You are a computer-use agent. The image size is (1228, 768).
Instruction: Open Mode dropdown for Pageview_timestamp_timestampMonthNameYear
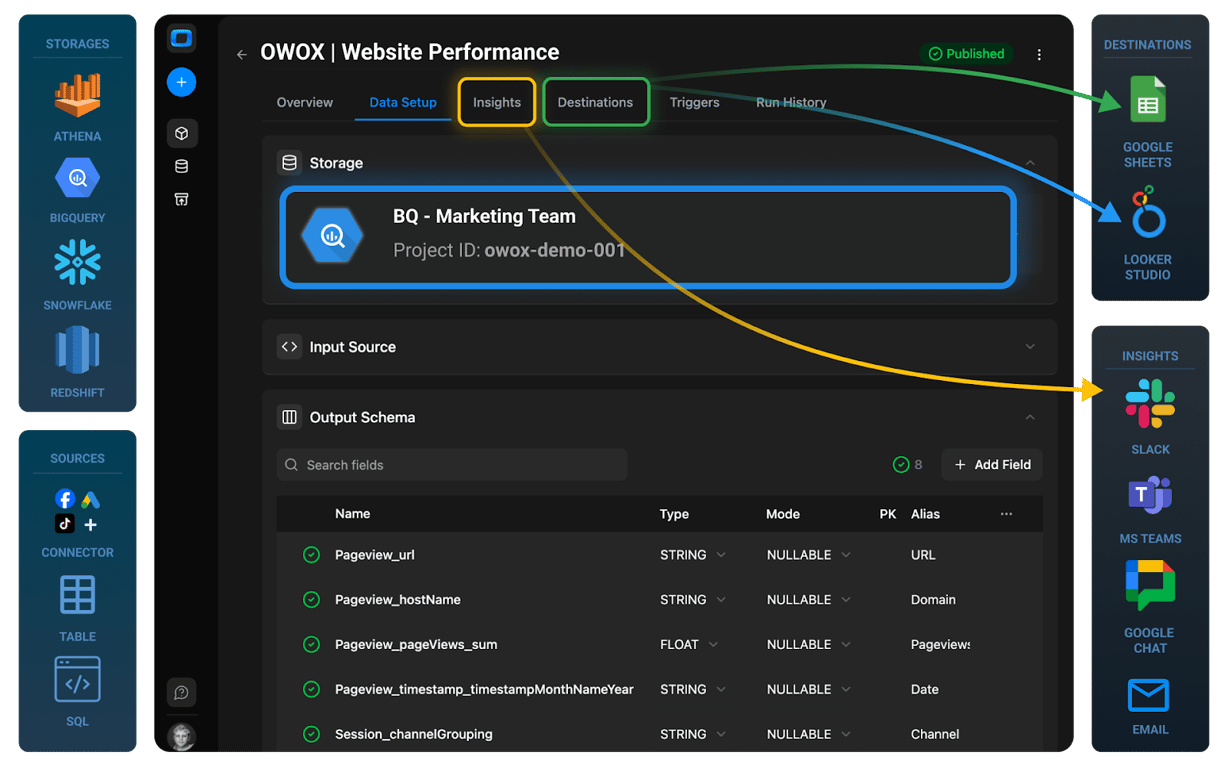(x=808, y=689)
